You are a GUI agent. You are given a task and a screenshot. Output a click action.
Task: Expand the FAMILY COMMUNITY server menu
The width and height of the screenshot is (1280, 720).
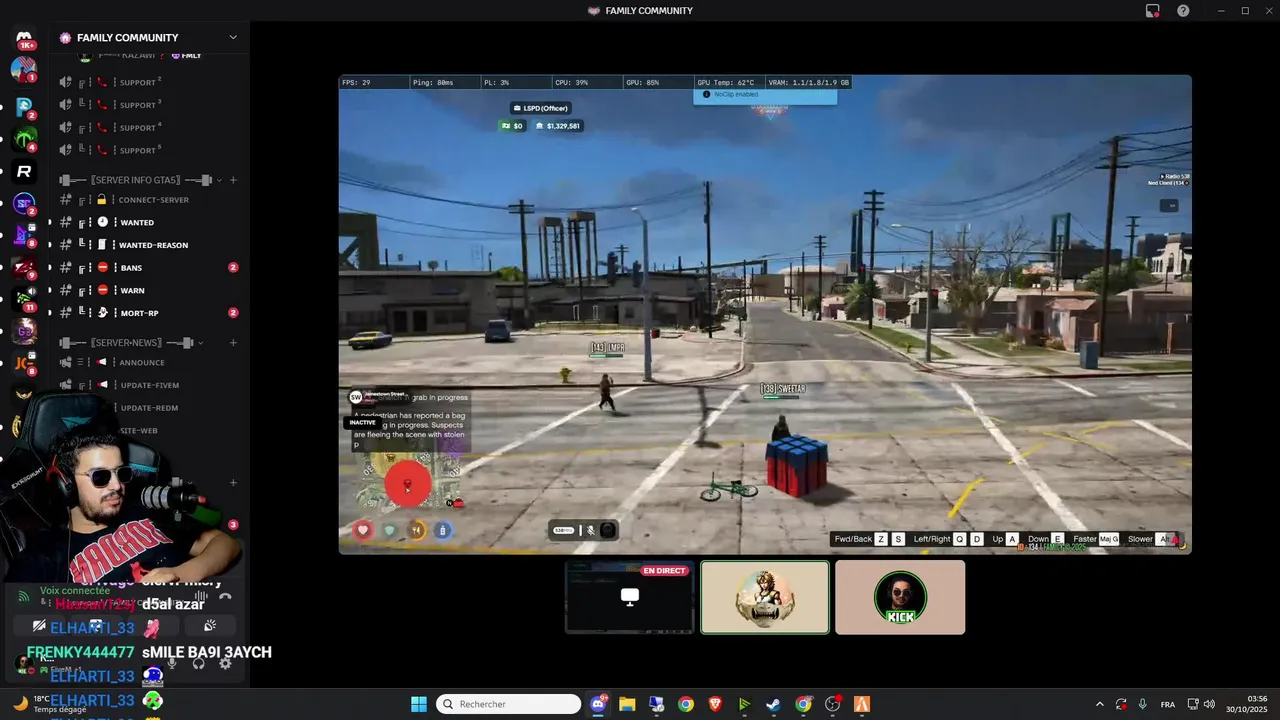coord(232,38)
